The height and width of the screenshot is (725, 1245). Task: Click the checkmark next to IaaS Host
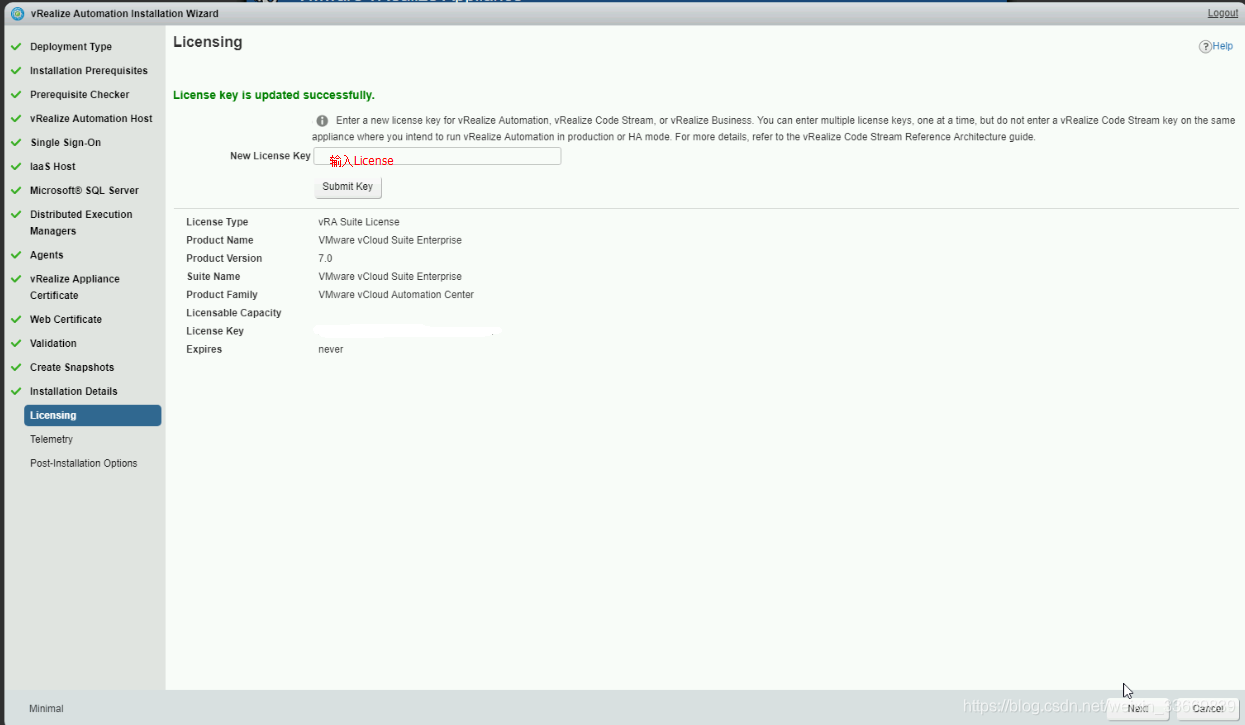16,167
